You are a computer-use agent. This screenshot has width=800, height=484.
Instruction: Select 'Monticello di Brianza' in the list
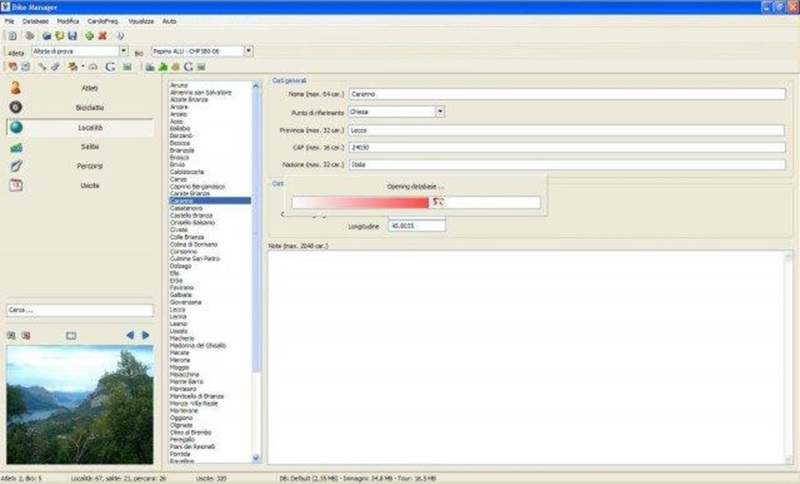coord(197,396)
